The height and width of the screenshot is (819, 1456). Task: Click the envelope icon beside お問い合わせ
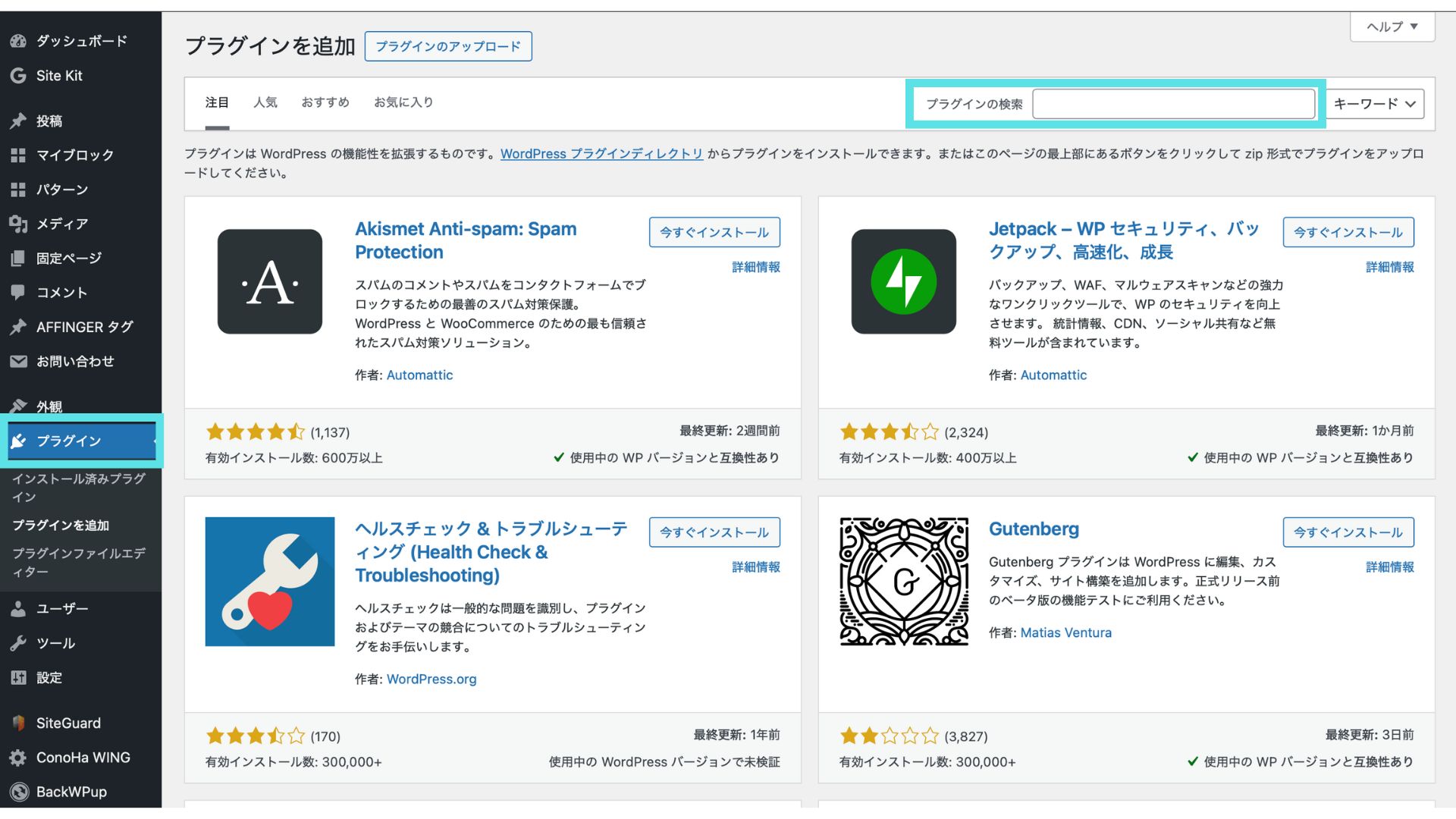pyautogui.click(x=18, y=362)
